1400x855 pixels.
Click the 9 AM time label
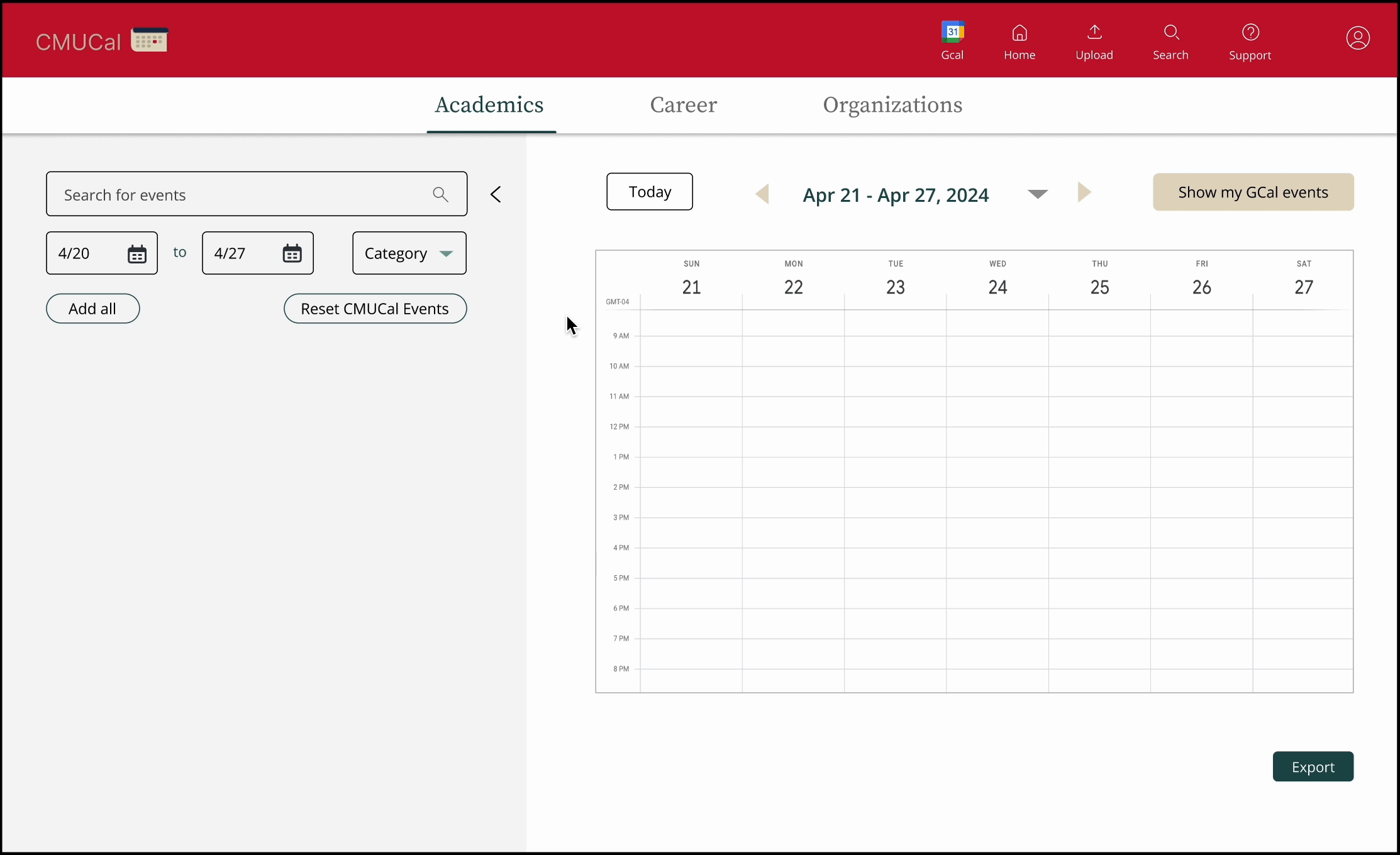[621, 336]
